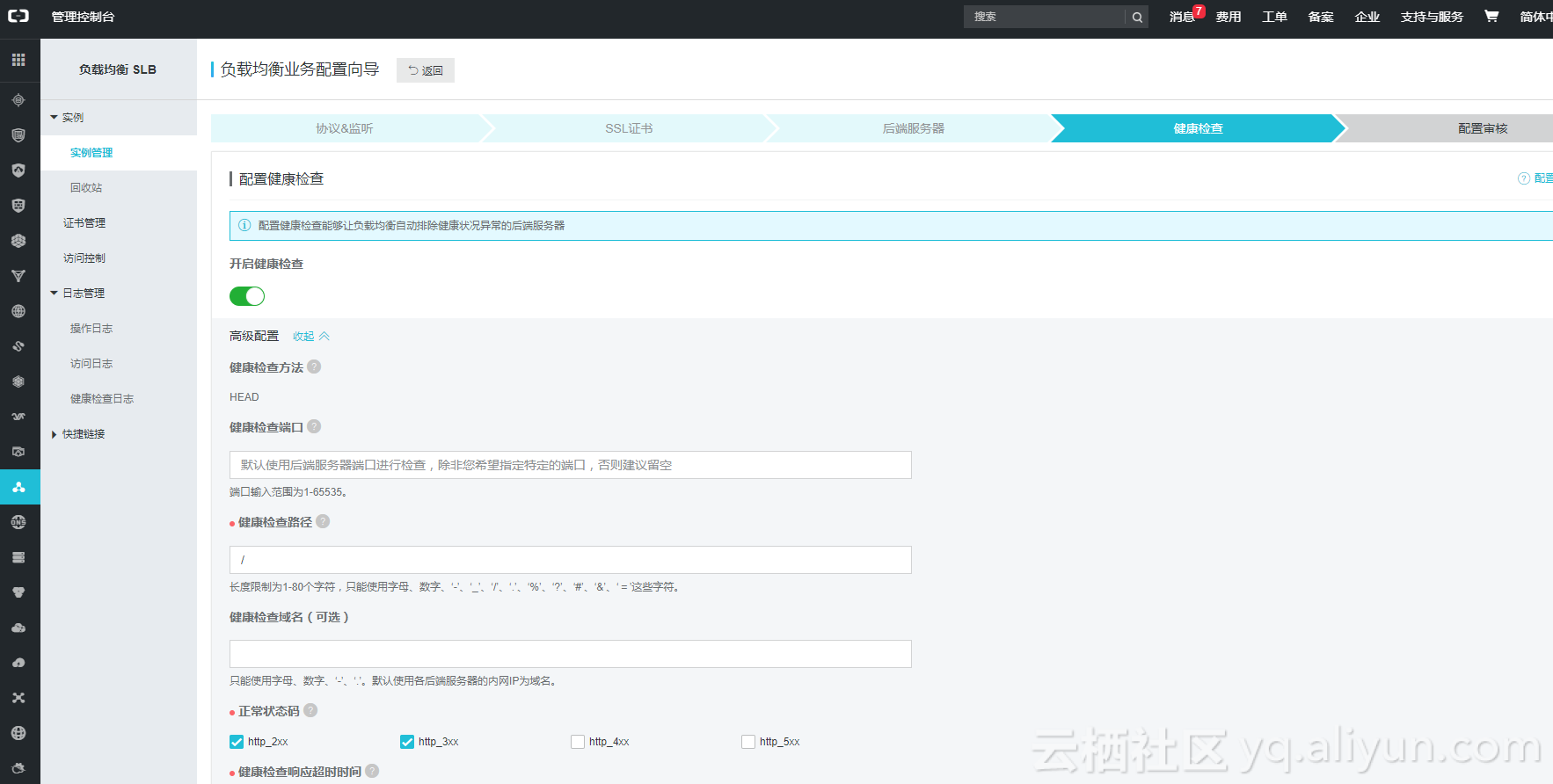Open the brick-wall firewall shield sidebar icon
This screenshot has width=1553, height=784.
(x=18, y=206)
